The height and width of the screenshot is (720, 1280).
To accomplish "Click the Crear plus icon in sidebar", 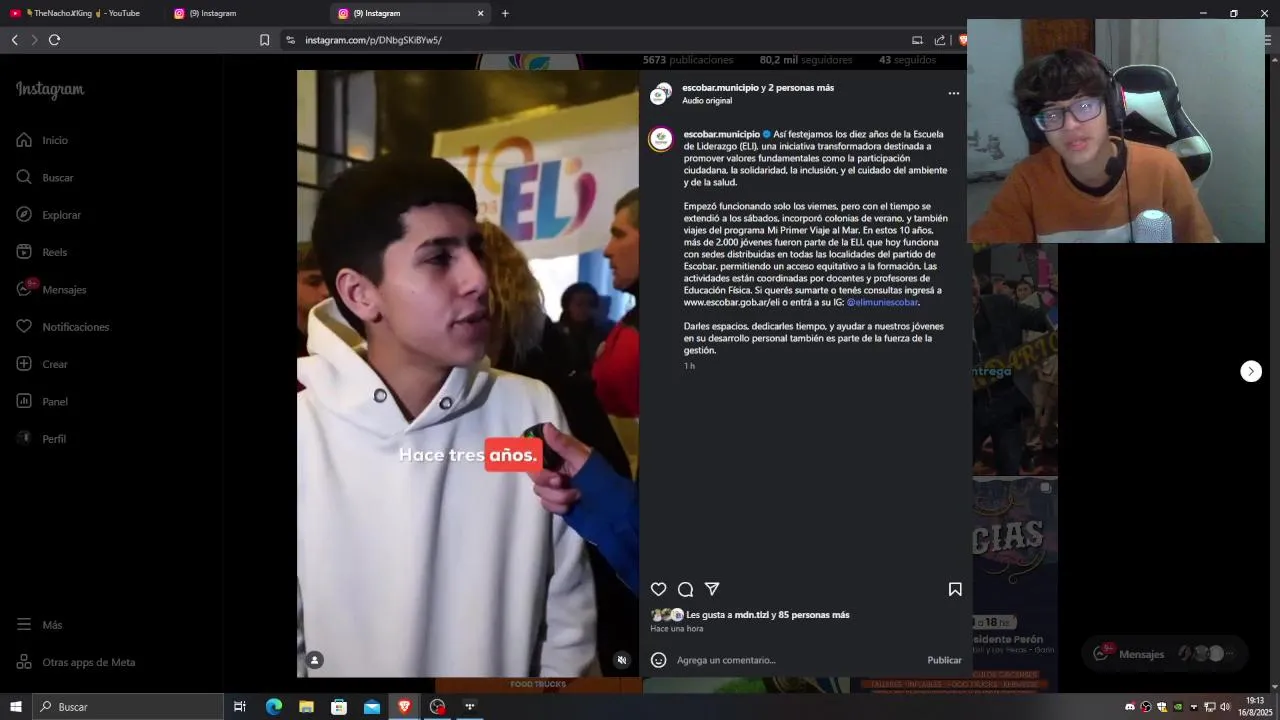I will (24, 364).
